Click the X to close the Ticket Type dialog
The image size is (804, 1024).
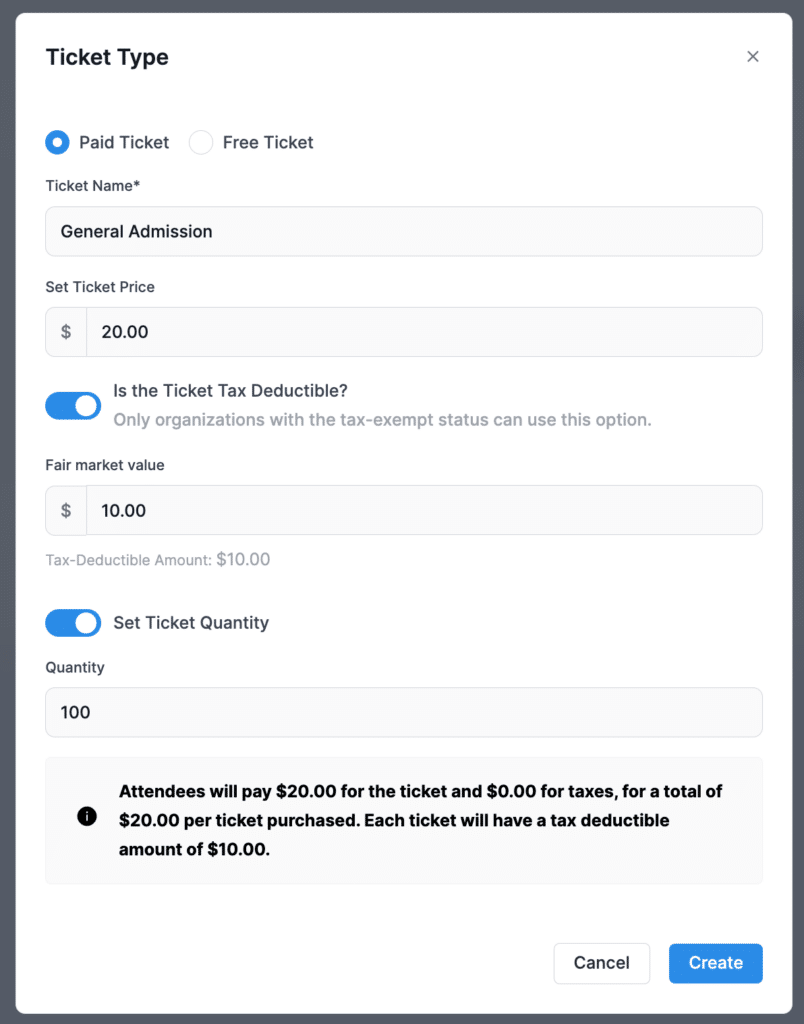pos(753,56)
